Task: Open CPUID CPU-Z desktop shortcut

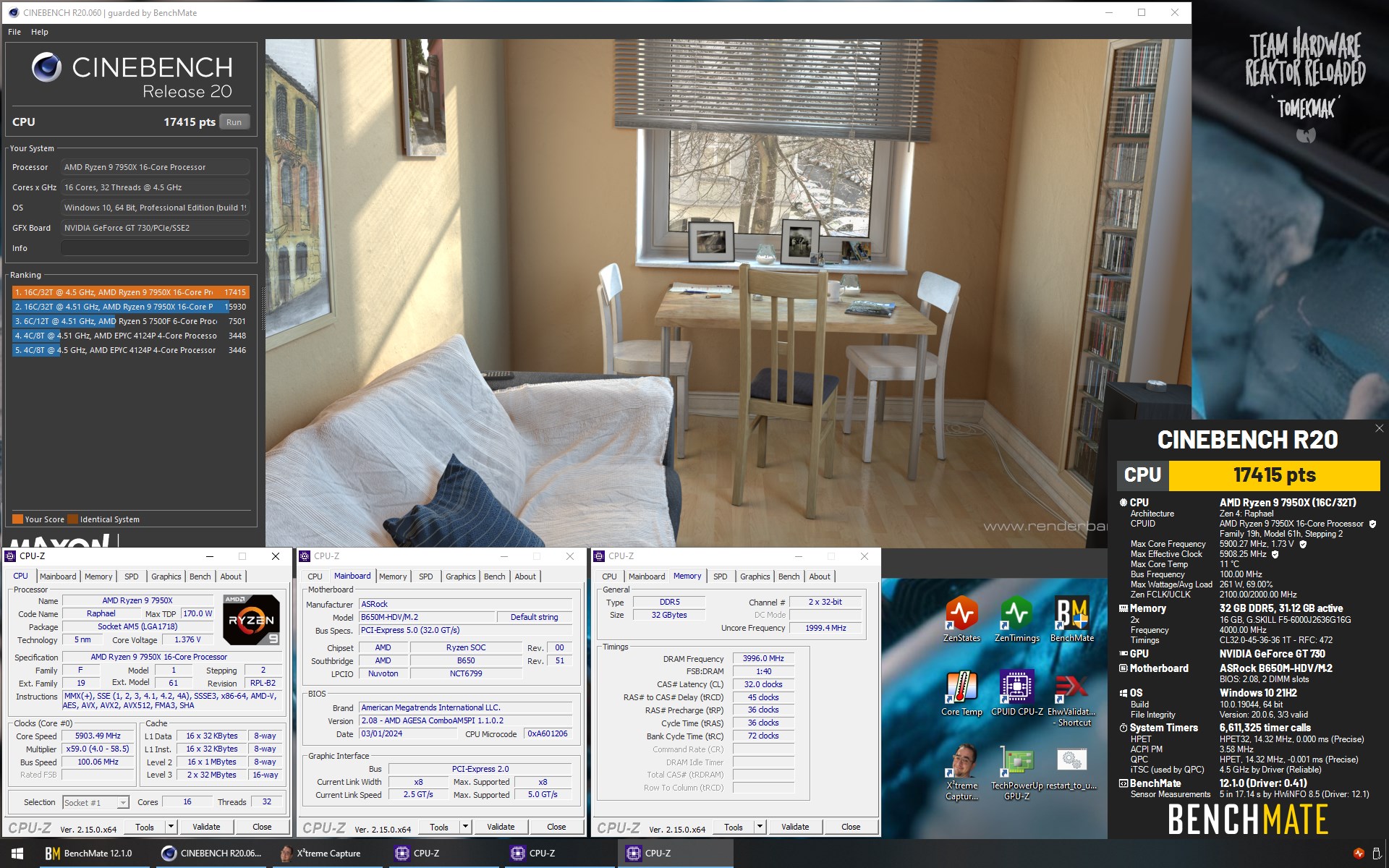Action: pos(1016,692)
